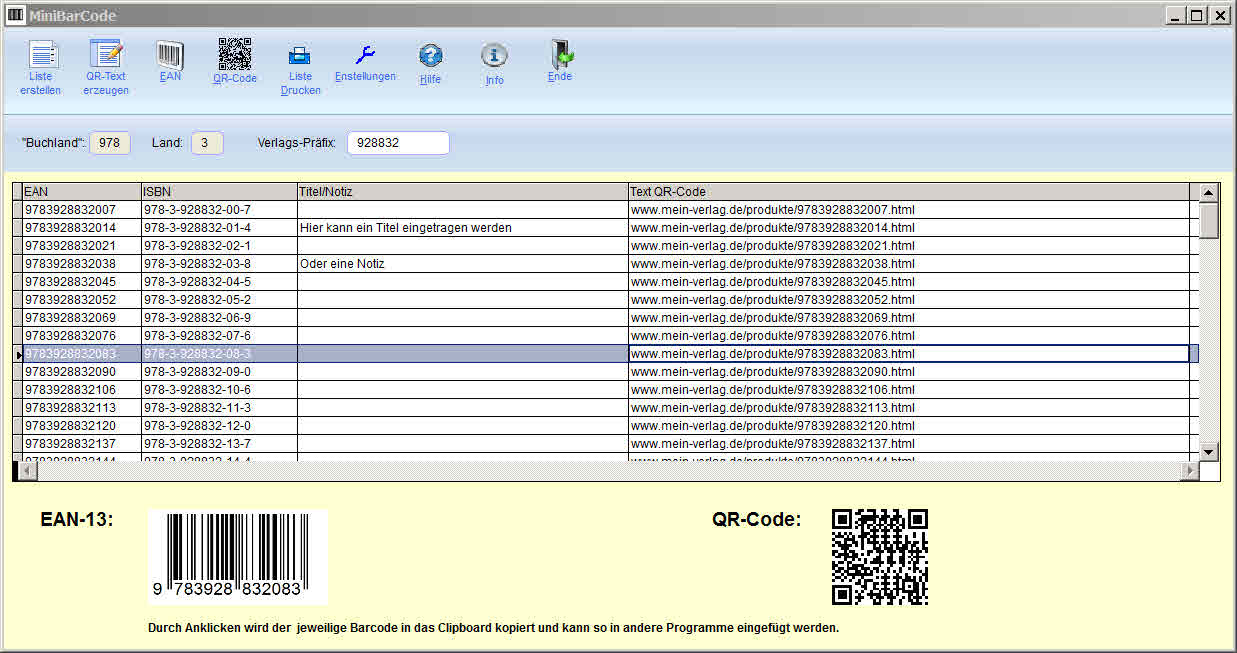The image size is (1237, 653).
Task: Select EAN cell 9783928832090
Action: (82, 372)
